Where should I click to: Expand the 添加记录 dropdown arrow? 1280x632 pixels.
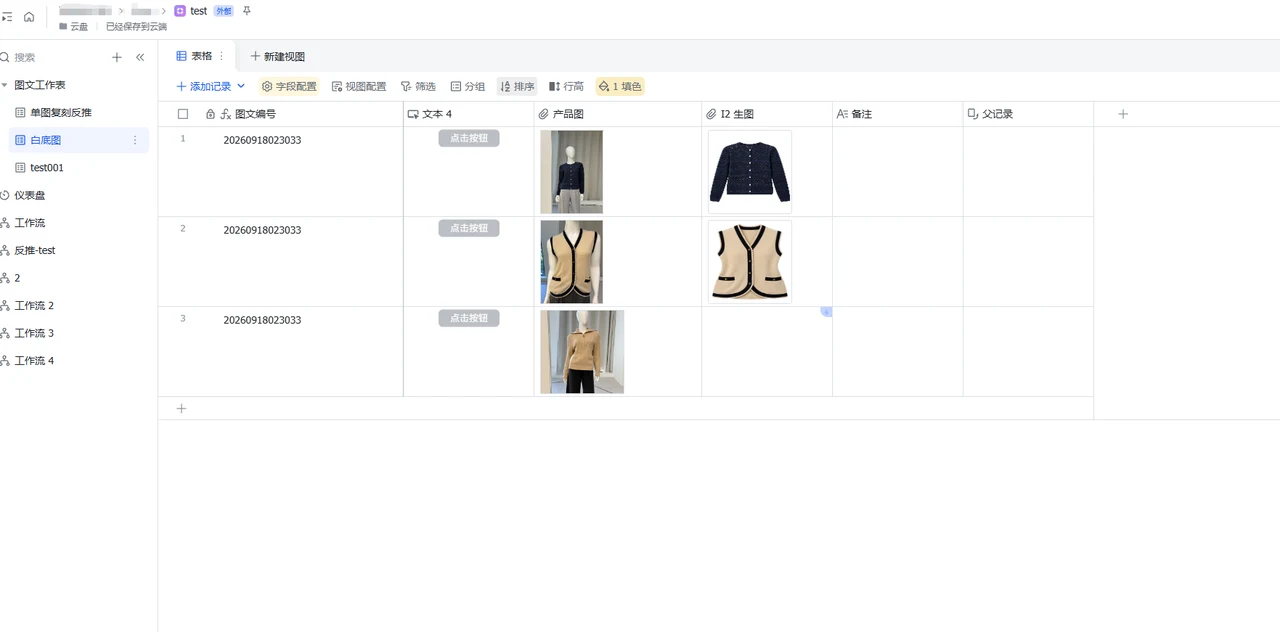click(241, 87)
